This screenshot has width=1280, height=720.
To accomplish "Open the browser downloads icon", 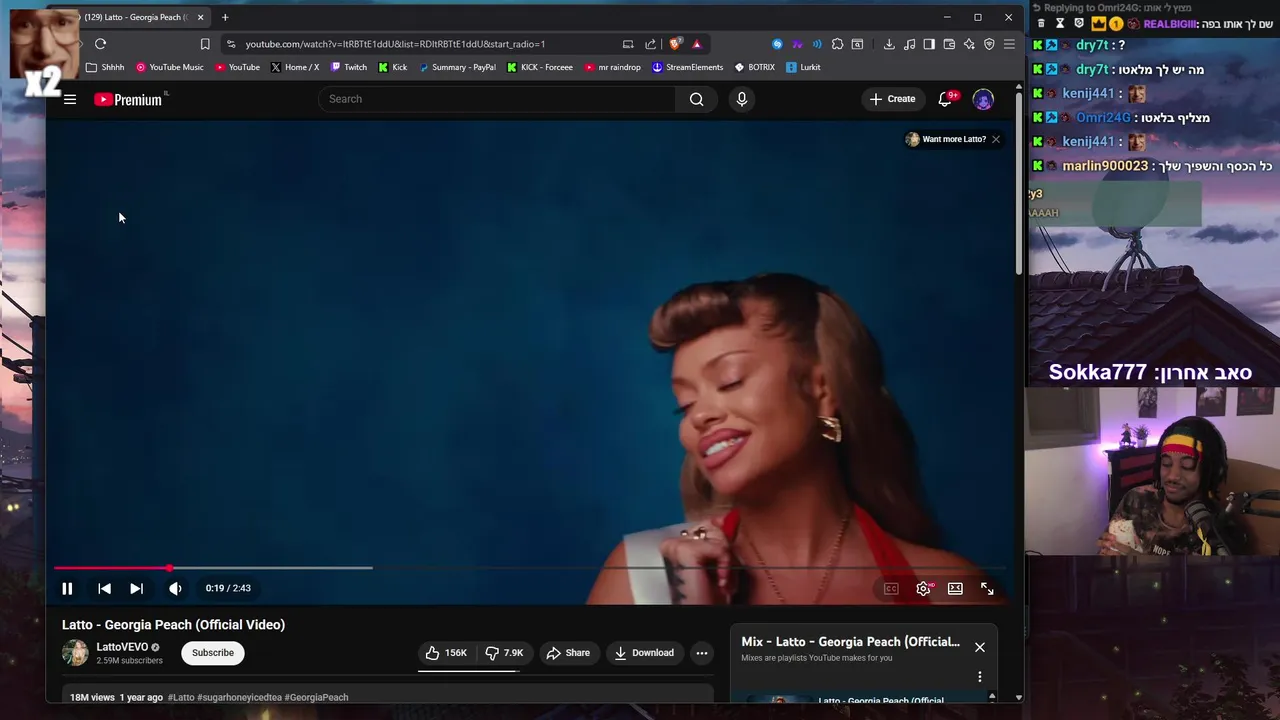I will (x=889, y=44).
